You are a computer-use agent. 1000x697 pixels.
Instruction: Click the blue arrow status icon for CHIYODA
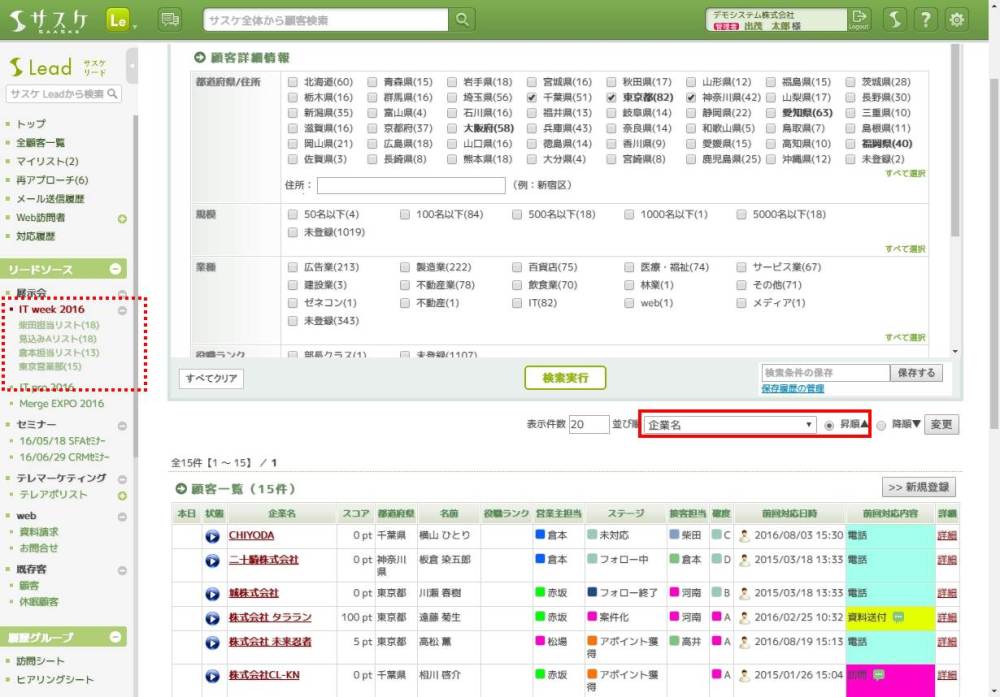(212, 536)
